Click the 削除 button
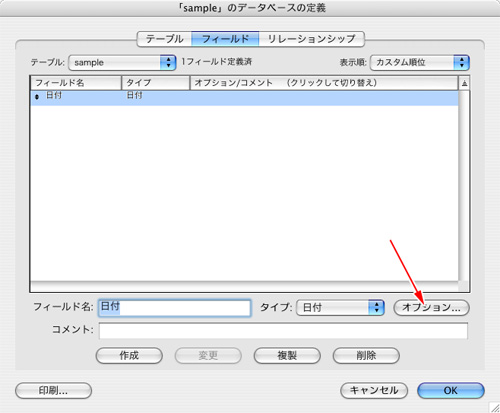Viewport: 500px width, 413px height. [x=366, y=356]
